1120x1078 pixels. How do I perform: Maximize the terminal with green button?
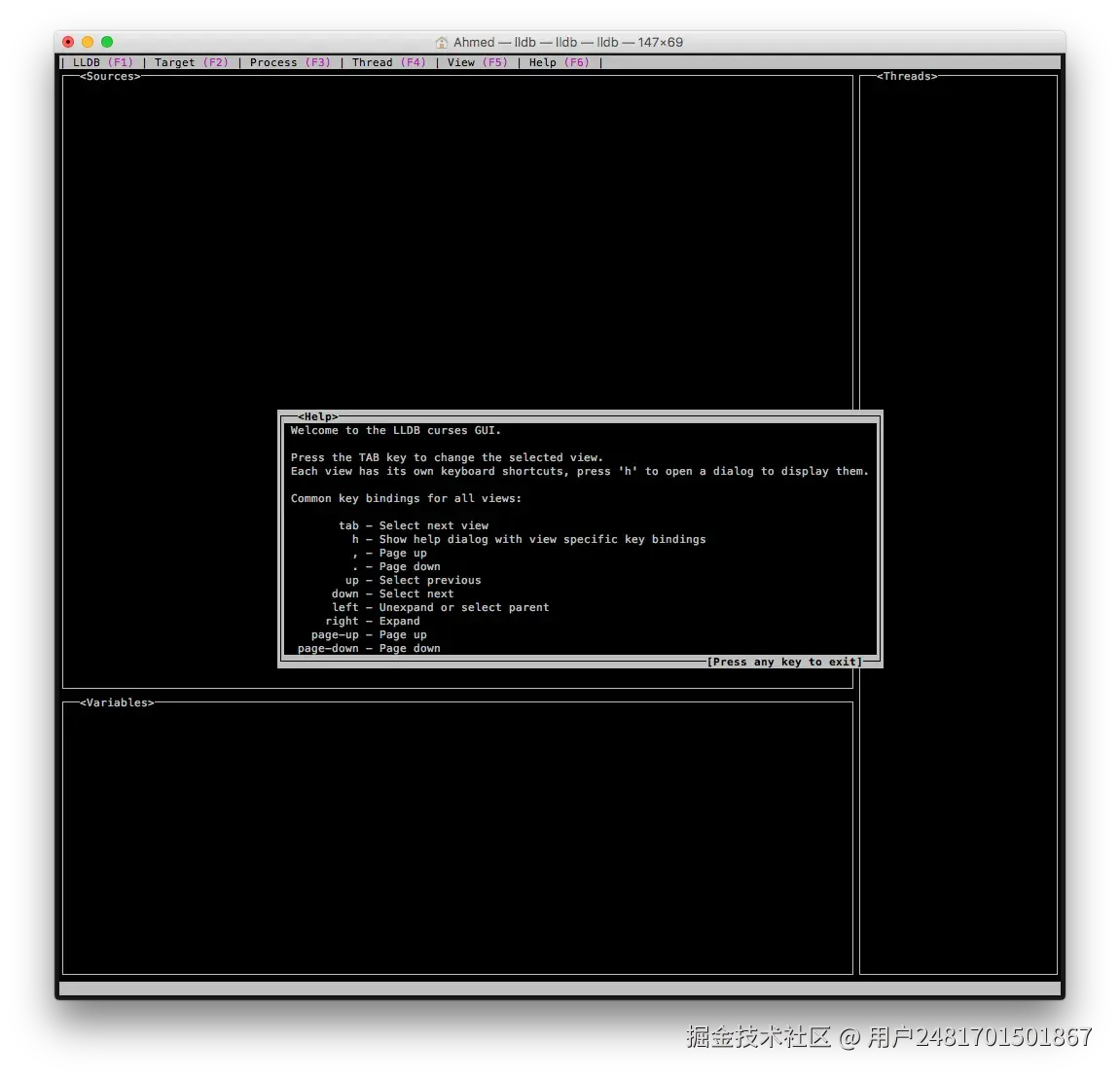click(x=107, y=42)
